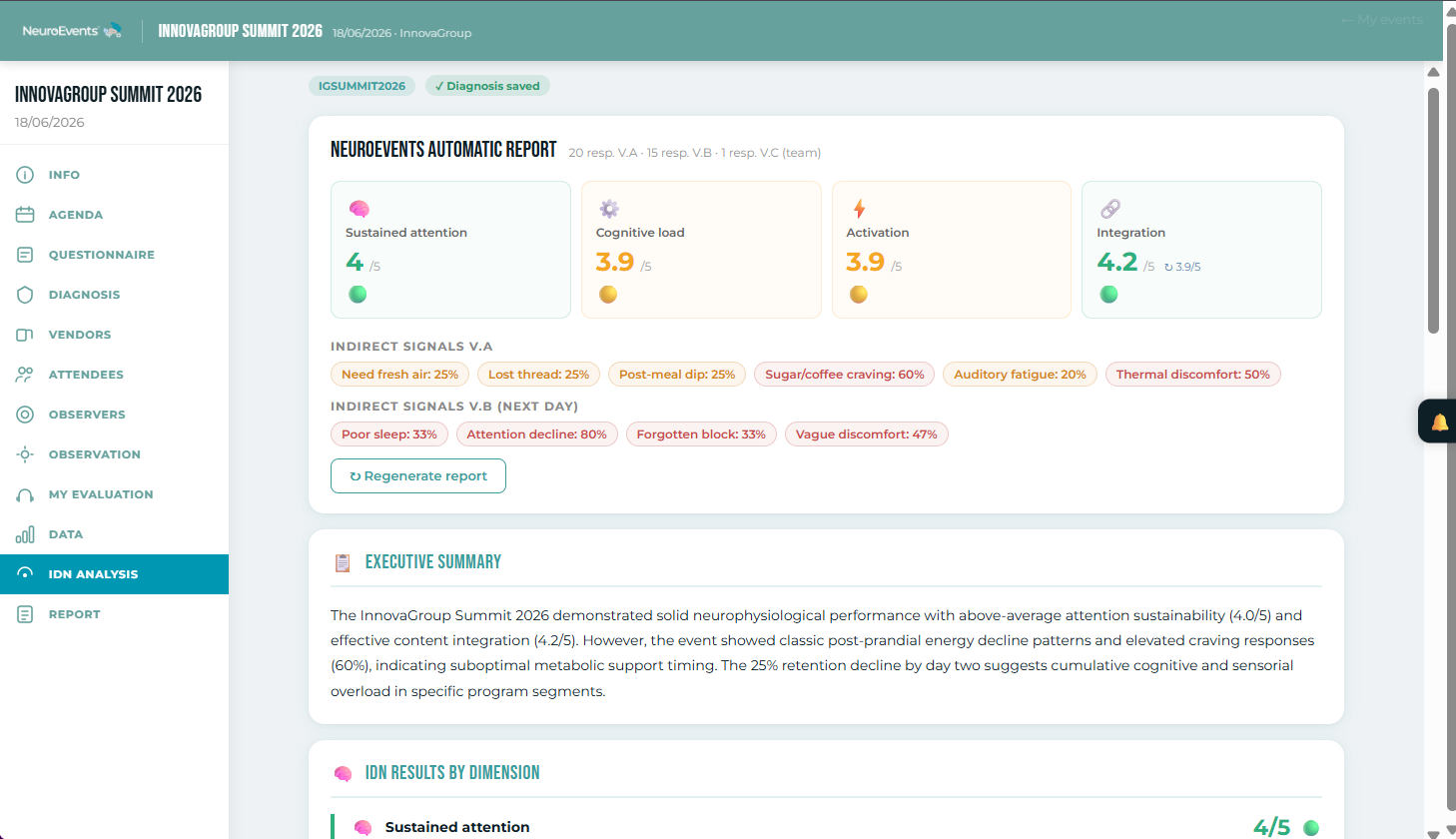
Task: Click the Report document icon
Action: [25, 614]
